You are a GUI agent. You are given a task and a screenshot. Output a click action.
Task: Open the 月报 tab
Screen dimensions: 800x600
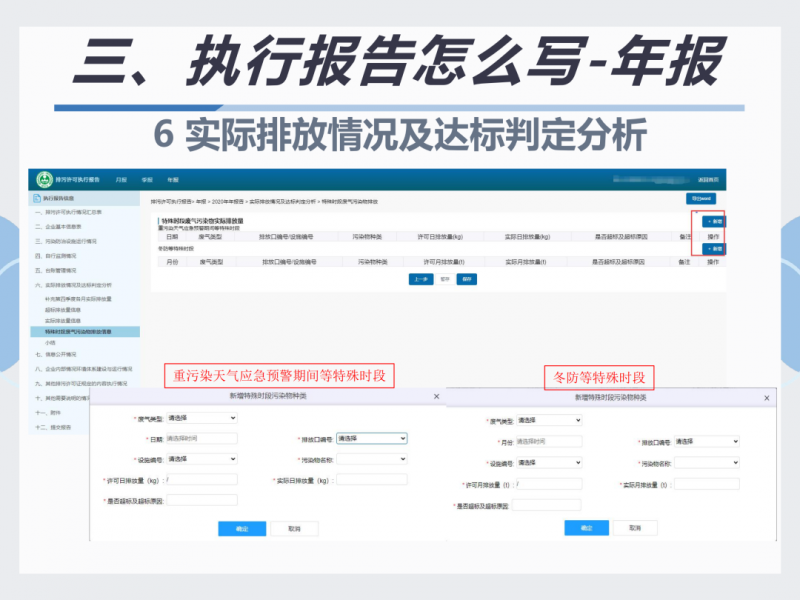tap(121, 180)
